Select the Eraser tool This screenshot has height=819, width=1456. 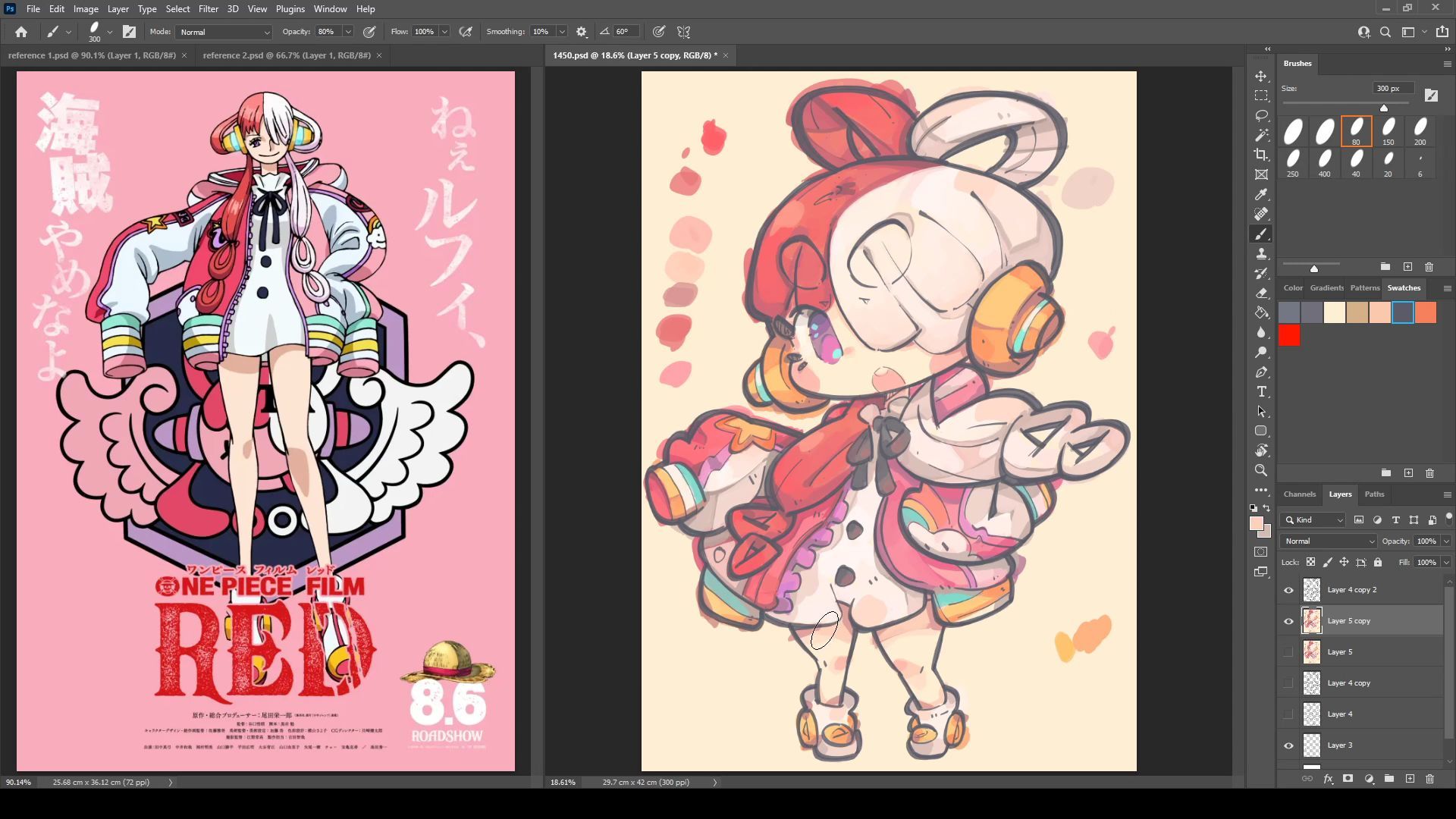pyautogui.click(x=1261, y=293)
